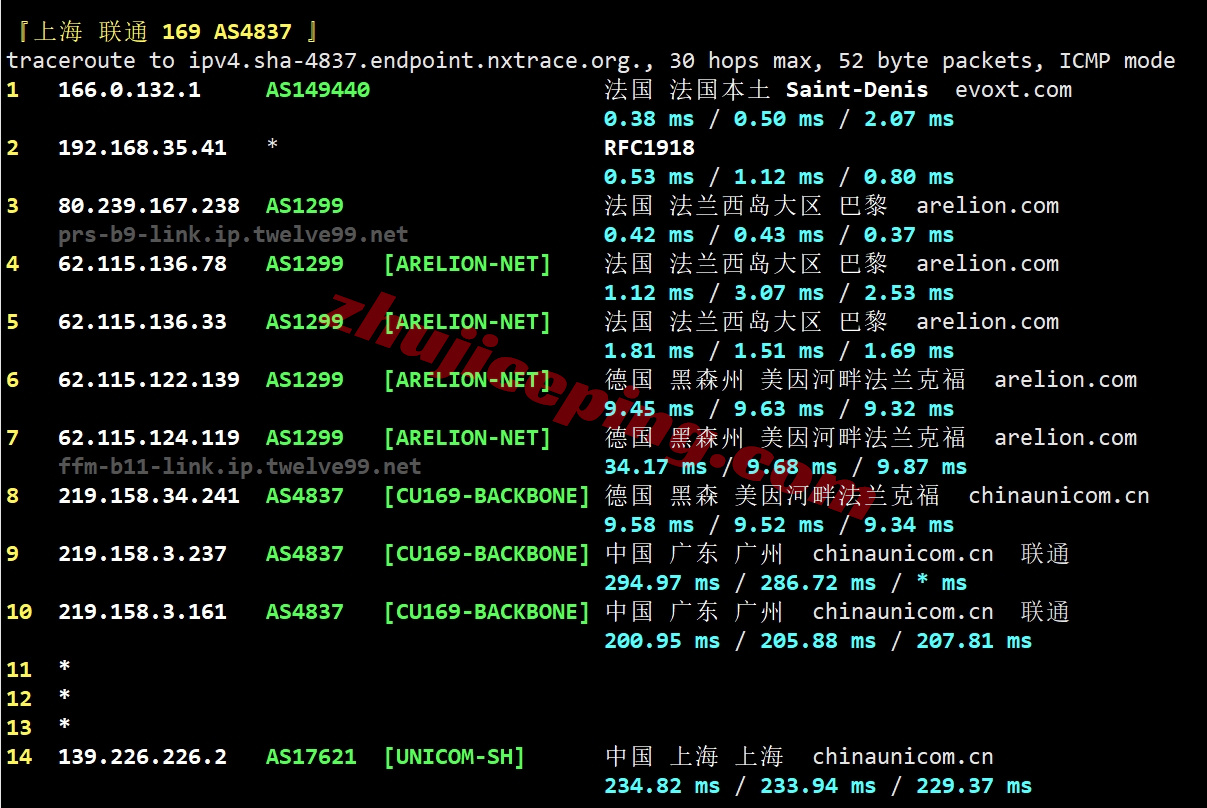Image resolution: width=1207 pixels, height=808 pixels.
Task: Select the AS149440 label
Action: click(x=318, y=90)
